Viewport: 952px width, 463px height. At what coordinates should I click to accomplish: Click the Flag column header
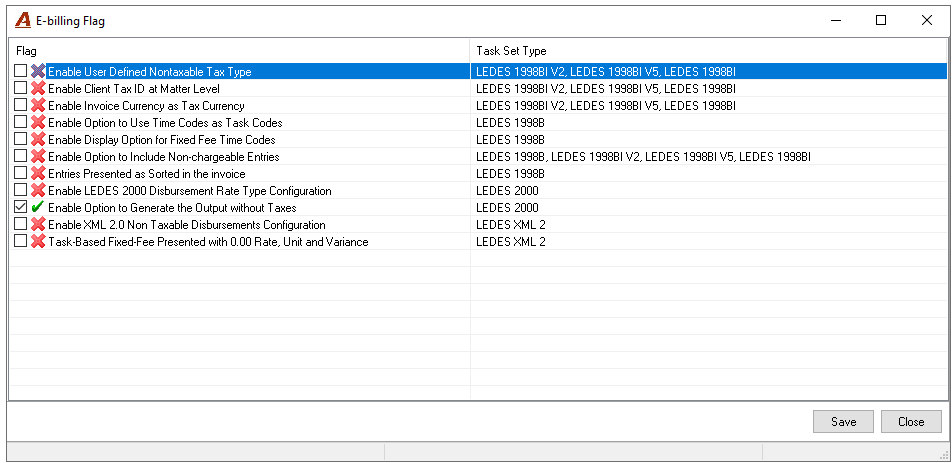click(x=240, y=51)
